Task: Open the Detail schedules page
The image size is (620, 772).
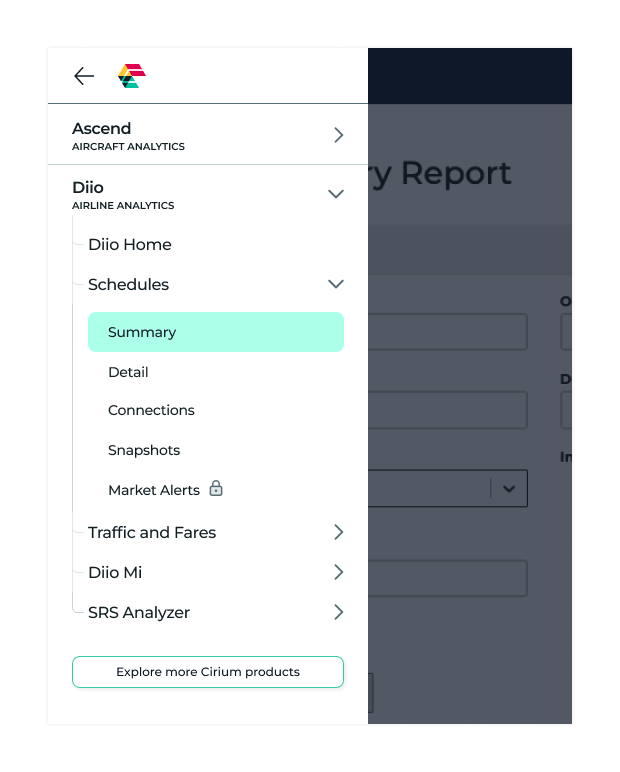Action: pos(128,372)
